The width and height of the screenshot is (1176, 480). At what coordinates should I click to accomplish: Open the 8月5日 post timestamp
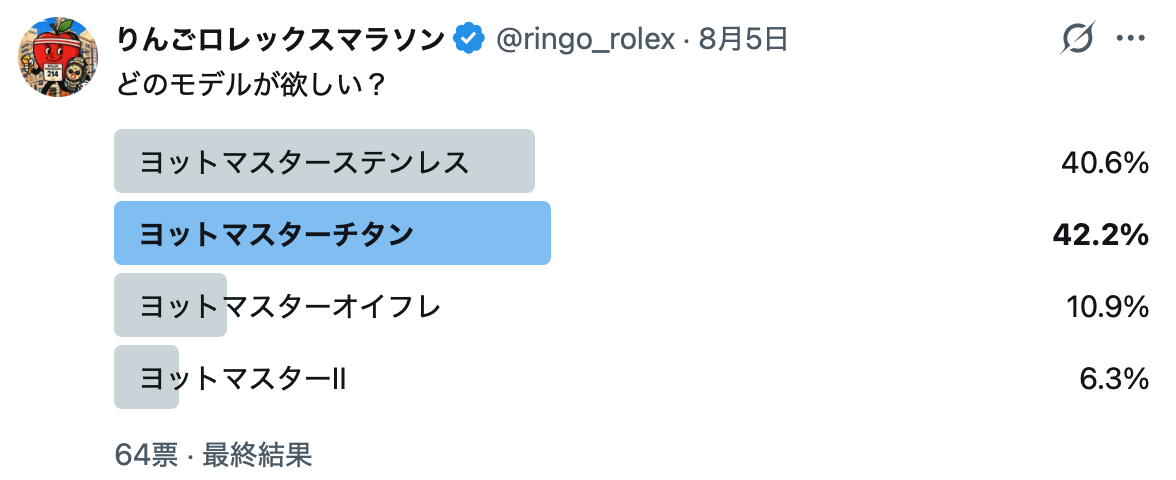click(744, 39)
